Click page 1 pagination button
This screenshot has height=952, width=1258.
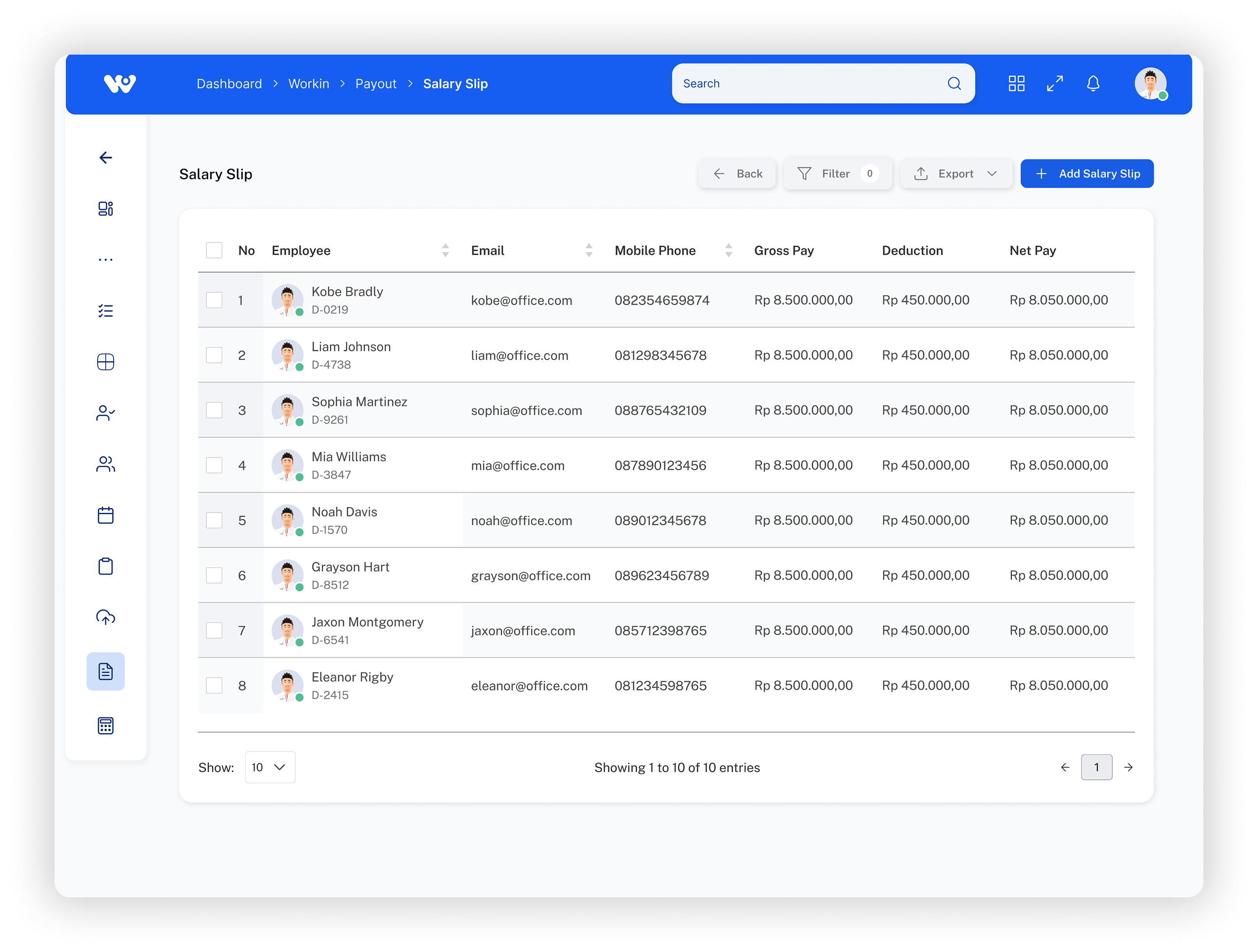(x=1097, y=767)
